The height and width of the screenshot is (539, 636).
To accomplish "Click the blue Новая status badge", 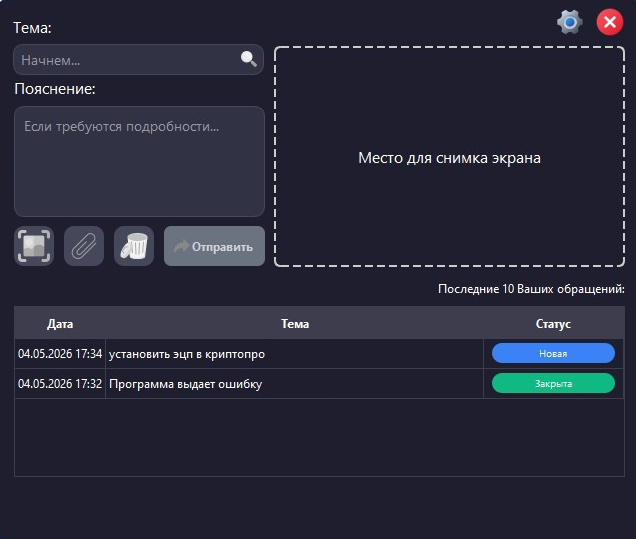I will [553, 353].
